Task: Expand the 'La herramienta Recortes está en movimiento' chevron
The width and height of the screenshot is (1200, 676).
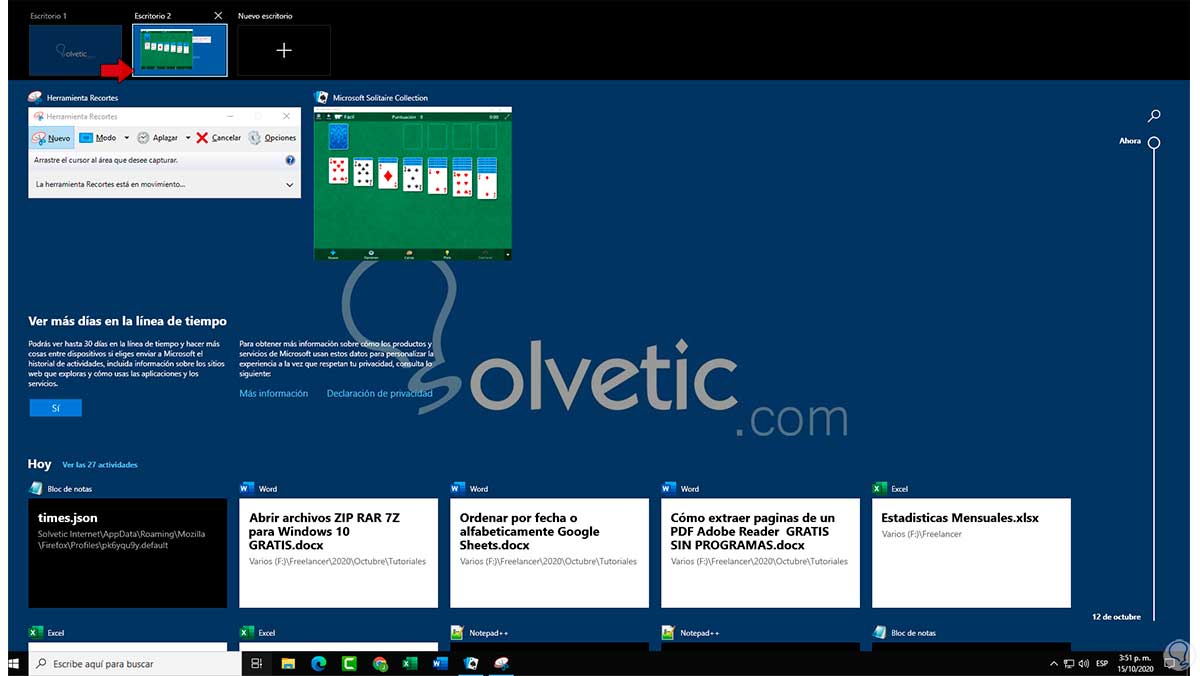Action: [x=290, y=184]
